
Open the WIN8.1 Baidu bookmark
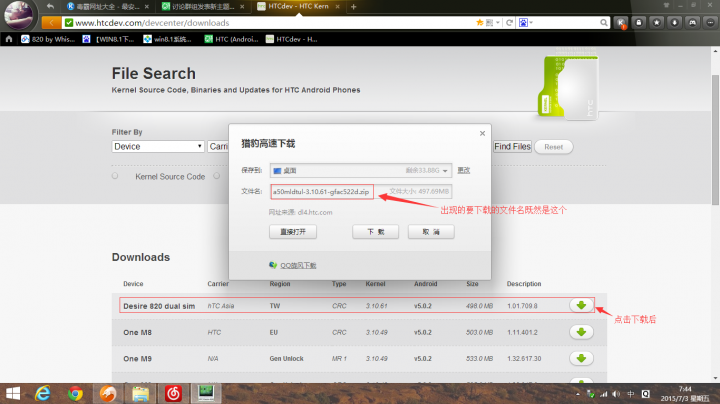pyautogui.click(x=108, y=39)
